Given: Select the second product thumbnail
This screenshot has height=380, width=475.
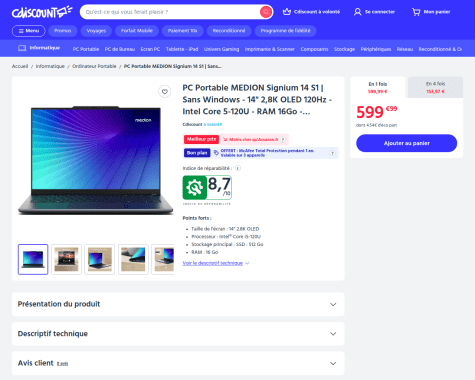Looking at the screenshot, I should tap(66, 259).
